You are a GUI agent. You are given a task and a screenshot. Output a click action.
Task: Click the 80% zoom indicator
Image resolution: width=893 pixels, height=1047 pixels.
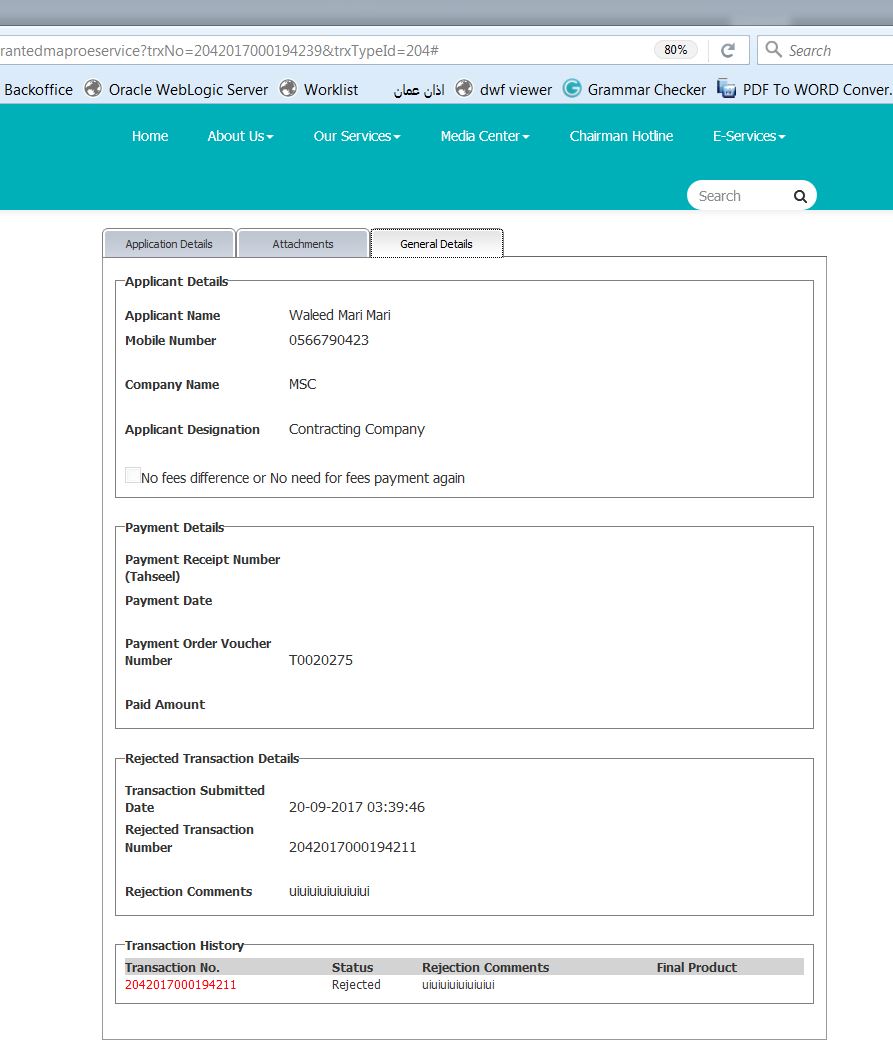[x=675, y=50]
